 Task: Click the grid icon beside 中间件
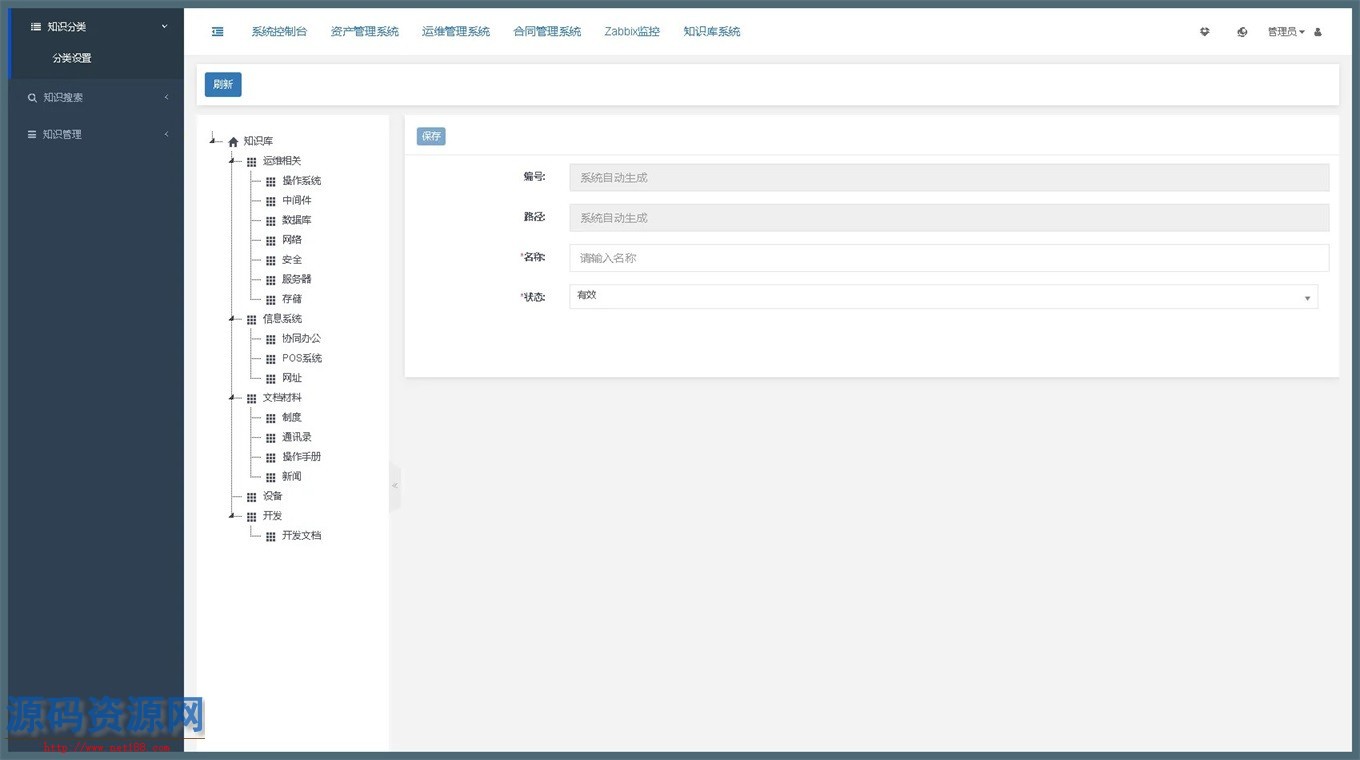point(271,201)
